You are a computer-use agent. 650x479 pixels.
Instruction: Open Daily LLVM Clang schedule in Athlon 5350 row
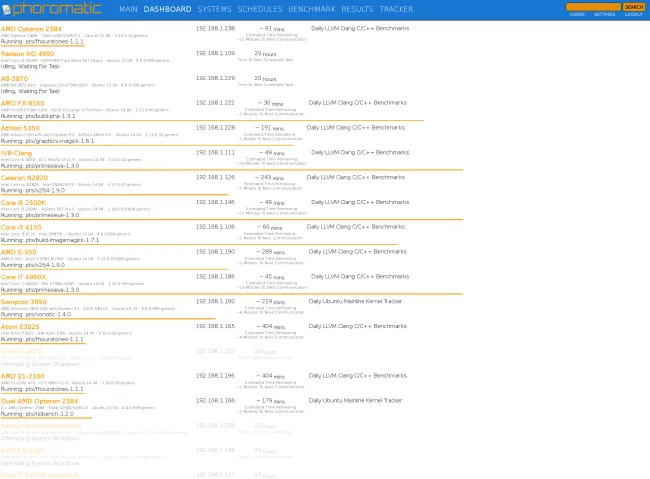coord(356,127)
